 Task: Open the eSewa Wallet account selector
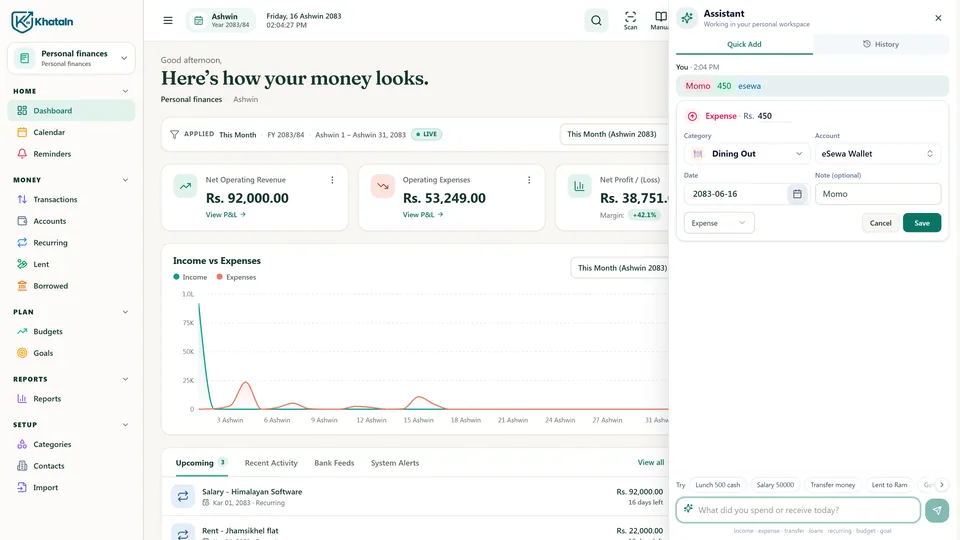pos(877,154)
